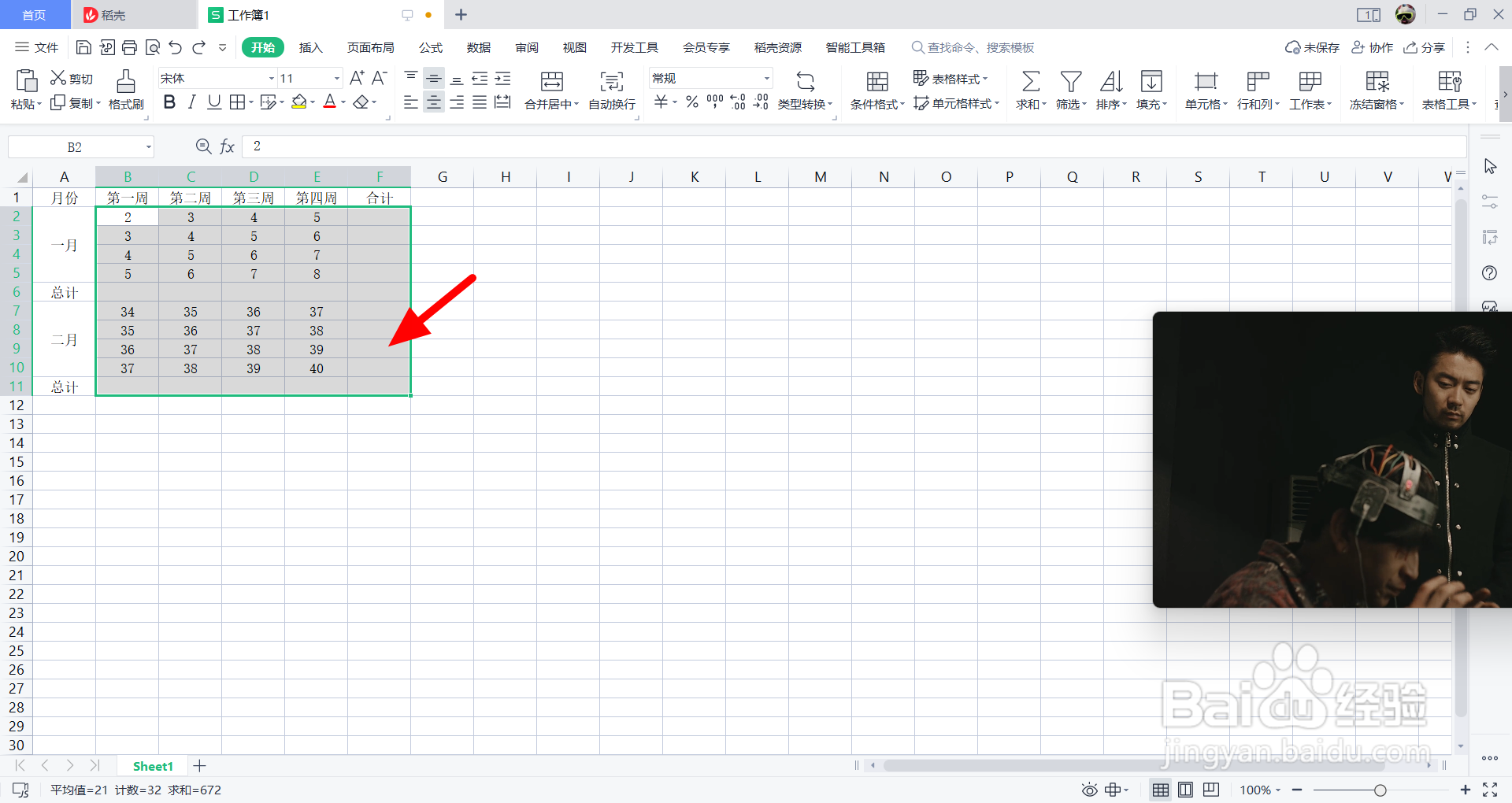Select the Format Painter brush

(x=126, y=81)
